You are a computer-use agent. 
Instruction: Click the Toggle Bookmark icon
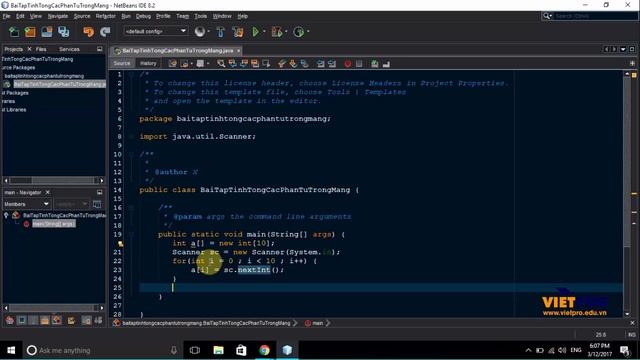304,63
